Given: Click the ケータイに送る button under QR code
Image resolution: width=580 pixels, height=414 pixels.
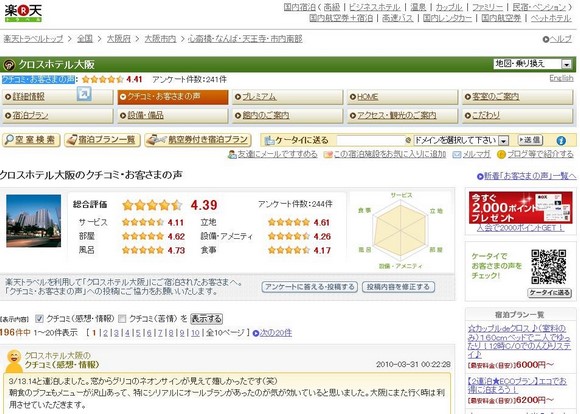Looking at the screenshot, I should (x=549, y=293).
